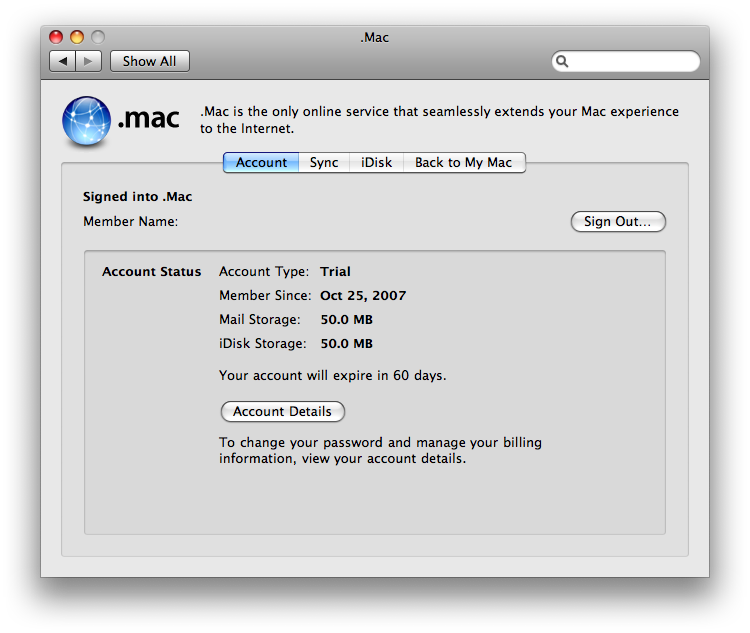The image size is (750, 633).
Task: Click the .Mac globe icon
Action: click(86, 121)
